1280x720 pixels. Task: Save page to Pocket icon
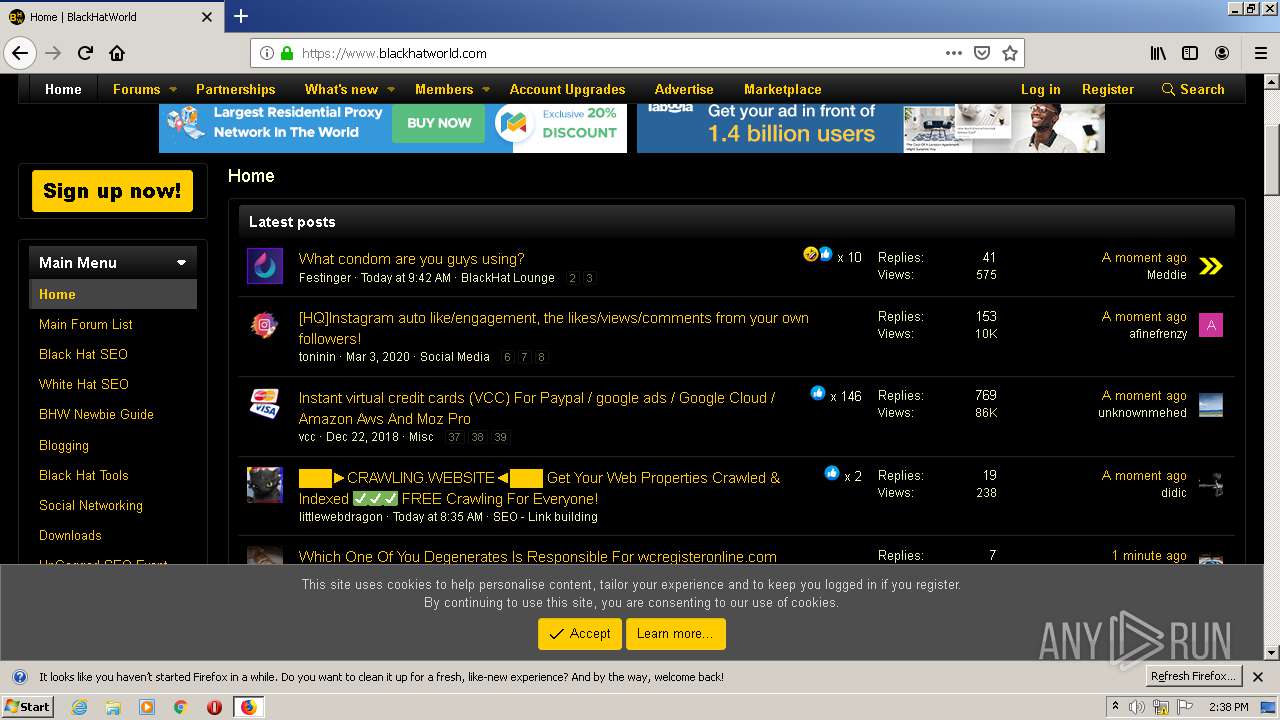pyautogui.click(x=982, y=53)
